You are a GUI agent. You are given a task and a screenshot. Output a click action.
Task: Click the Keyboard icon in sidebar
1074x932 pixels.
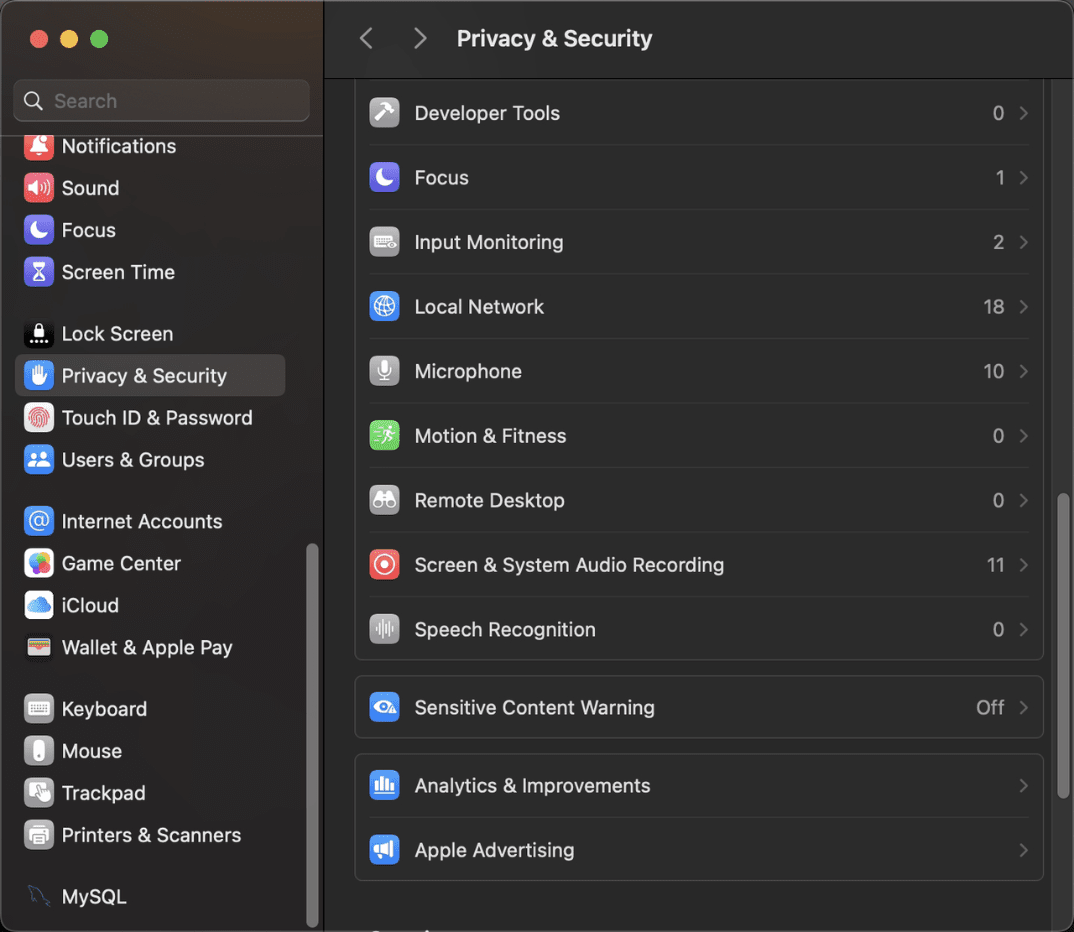coord(39,709)
